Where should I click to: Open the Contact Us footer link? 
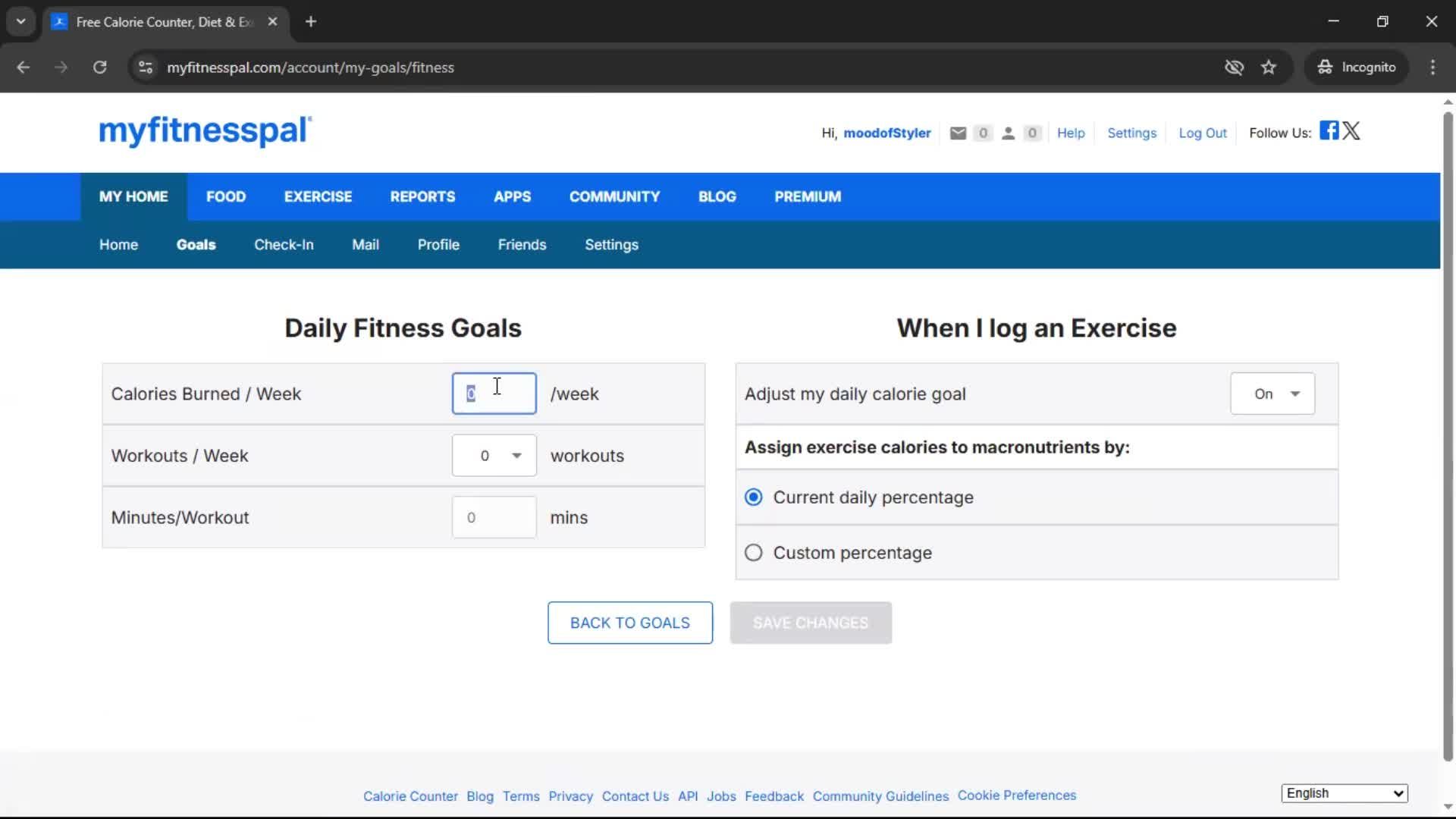click(635, 796)
